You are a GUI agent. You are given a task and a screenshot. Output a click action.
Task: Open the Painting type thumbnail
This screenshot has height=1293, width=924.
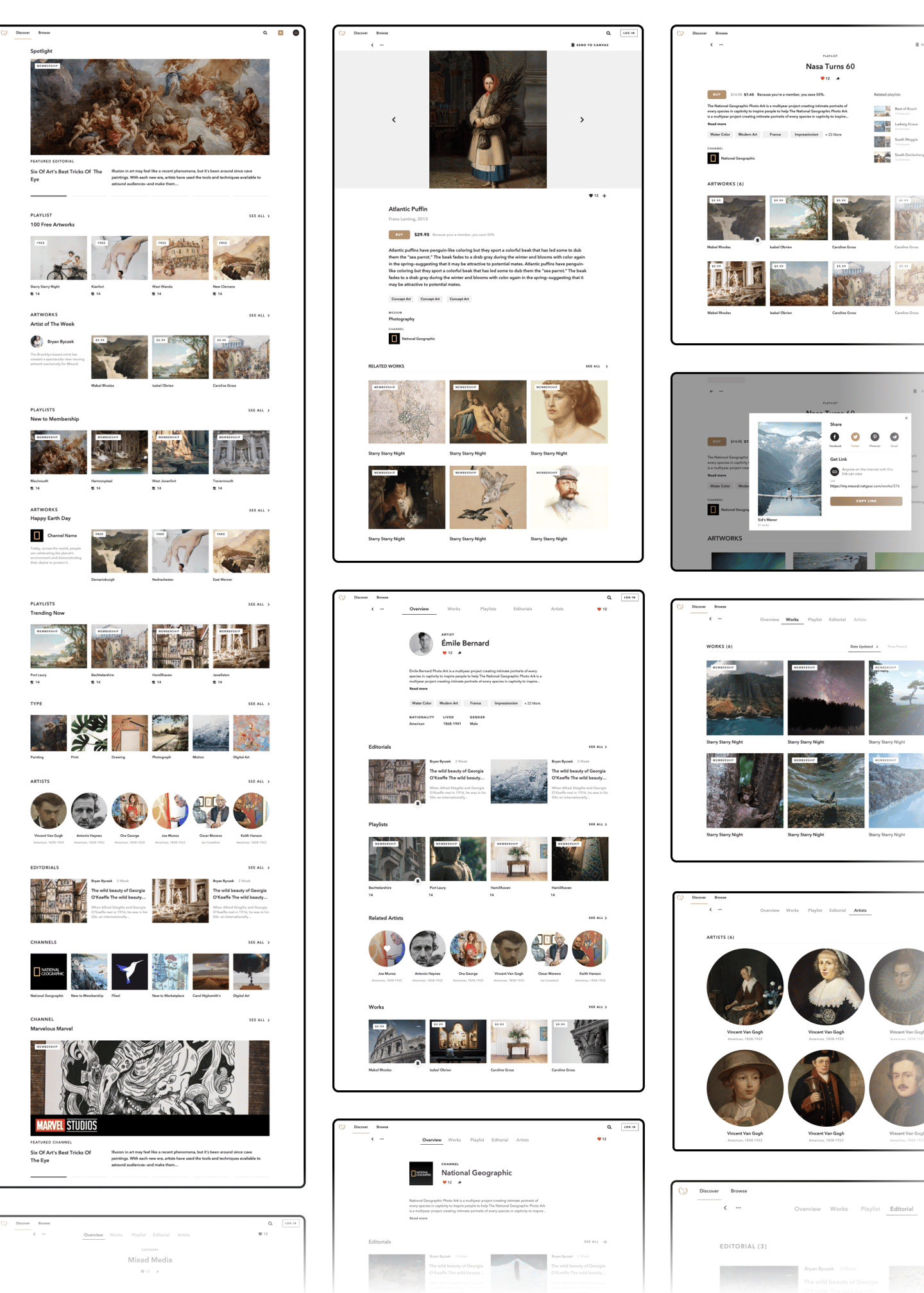[49, 733]
